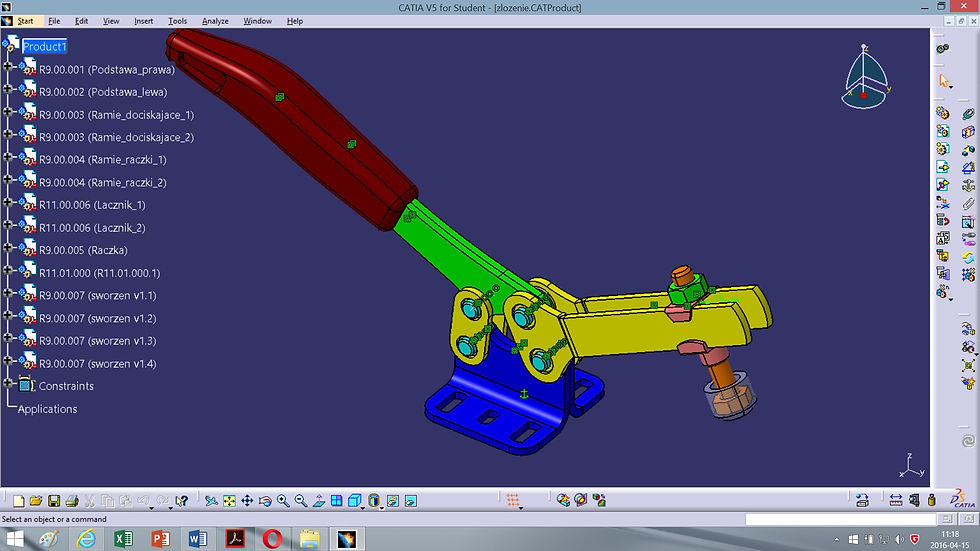This screenshot has width=980, height=551.
Task: Click the power input command field
Action: (x=841, y=519)
